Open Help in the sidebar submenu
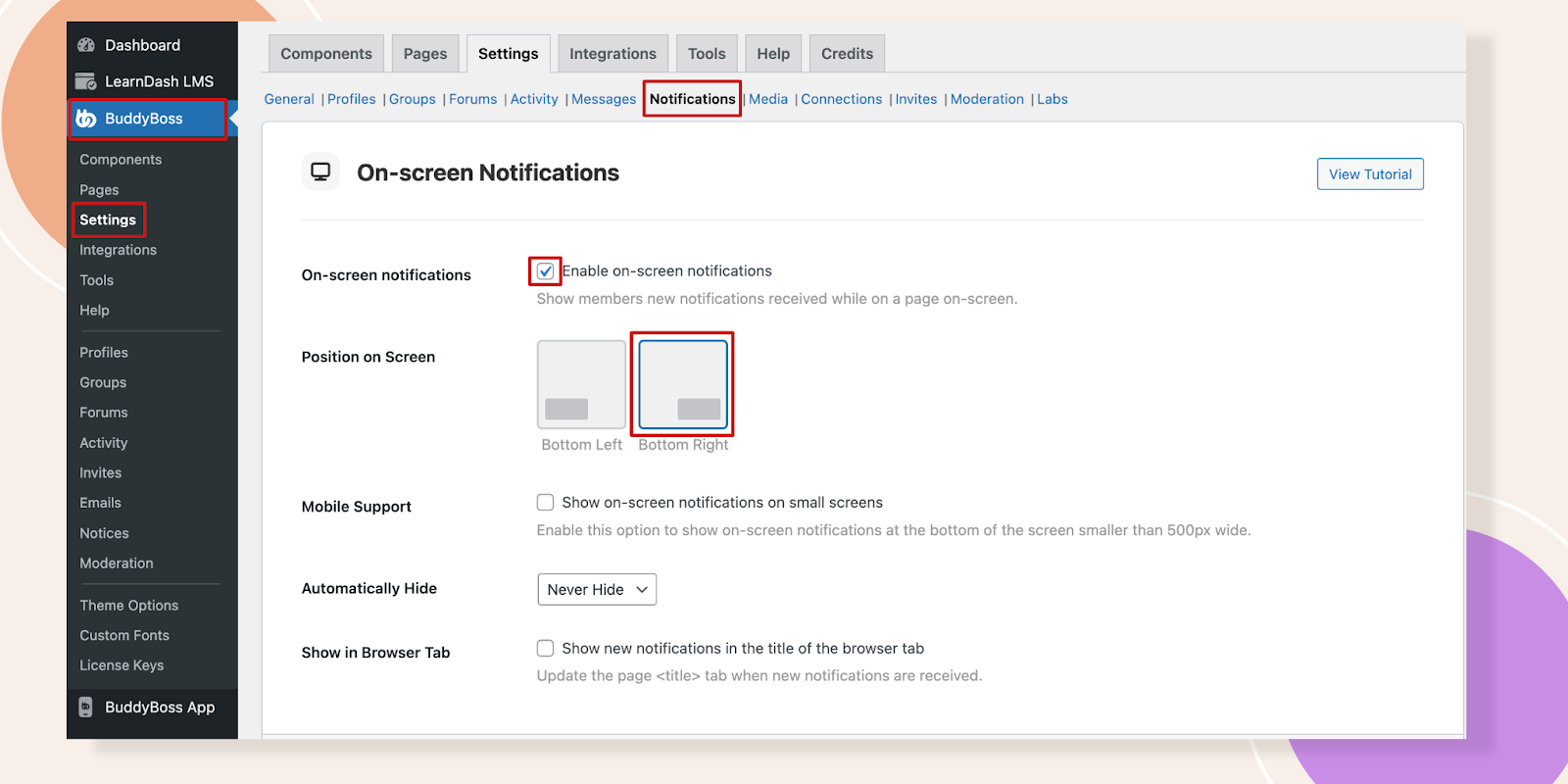This screenshot has width=1568, height=784. tap(94, 310)
